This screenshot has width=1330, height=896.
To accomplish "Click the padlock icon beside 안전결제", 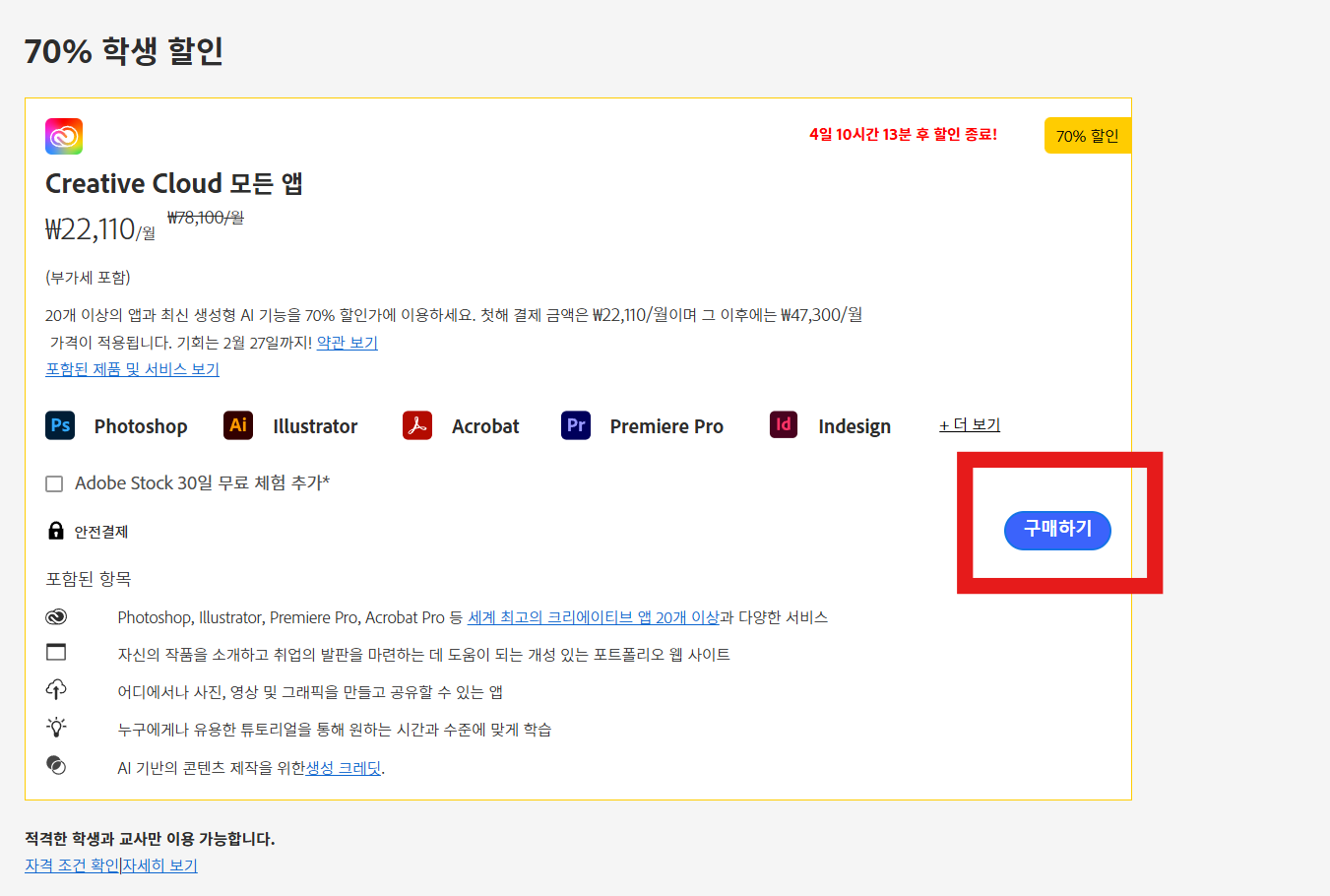I will (56, 531).
